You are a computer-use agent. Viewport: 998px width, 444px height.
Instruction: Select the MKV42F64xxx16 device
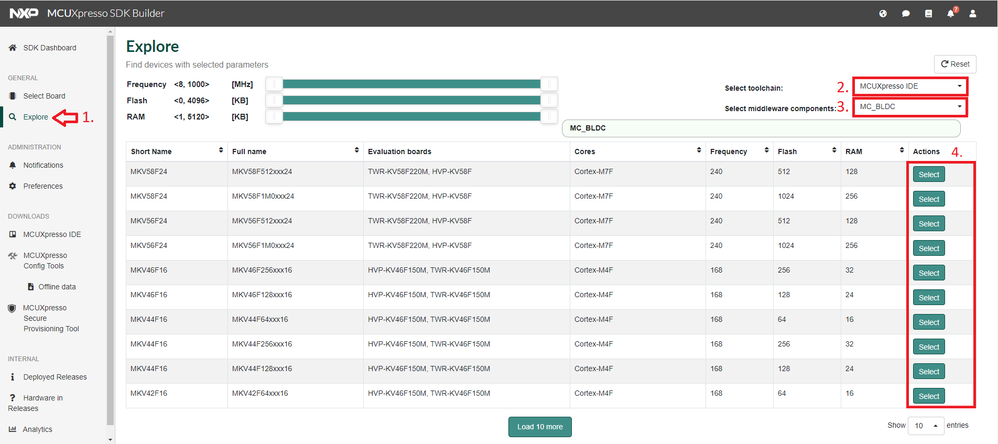929,396
